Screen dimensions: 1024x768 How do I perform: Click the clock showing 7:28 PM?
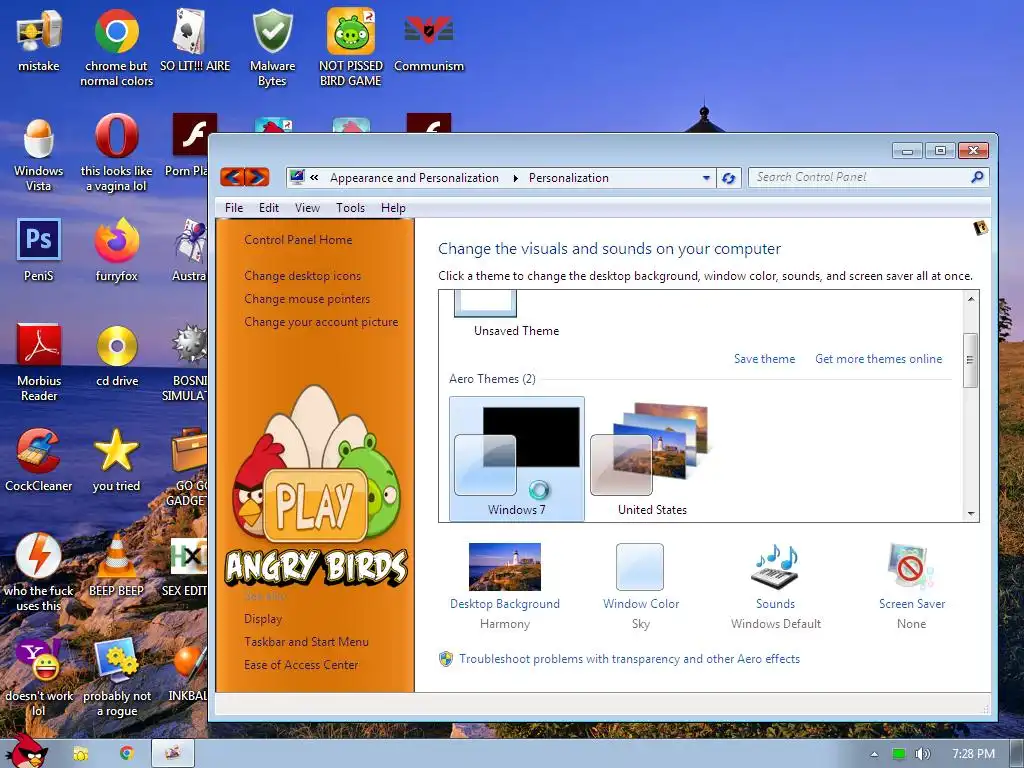coord(973,754)
